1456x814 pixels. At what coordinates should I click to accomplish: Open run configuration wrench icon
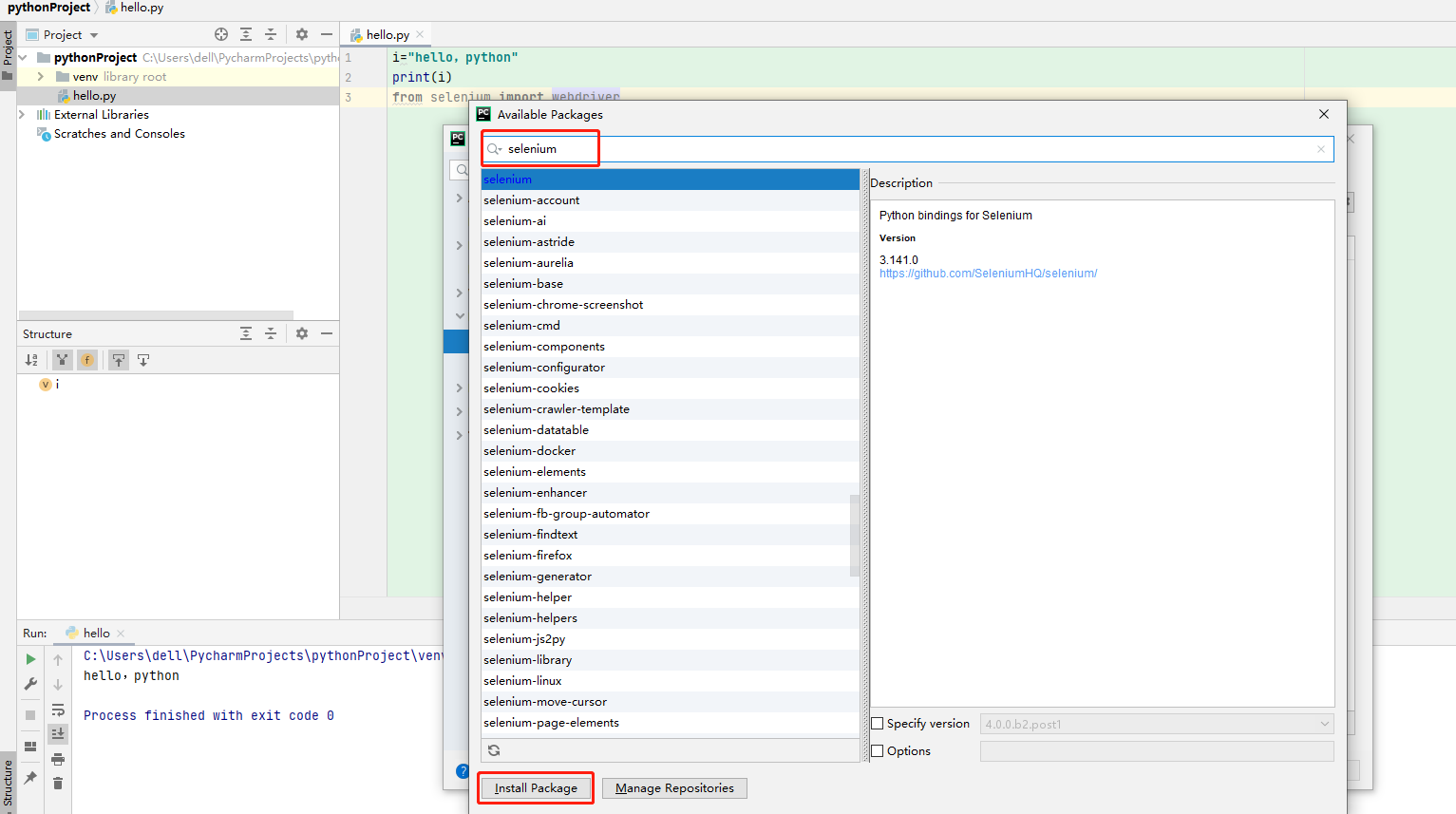coord(30,684)
